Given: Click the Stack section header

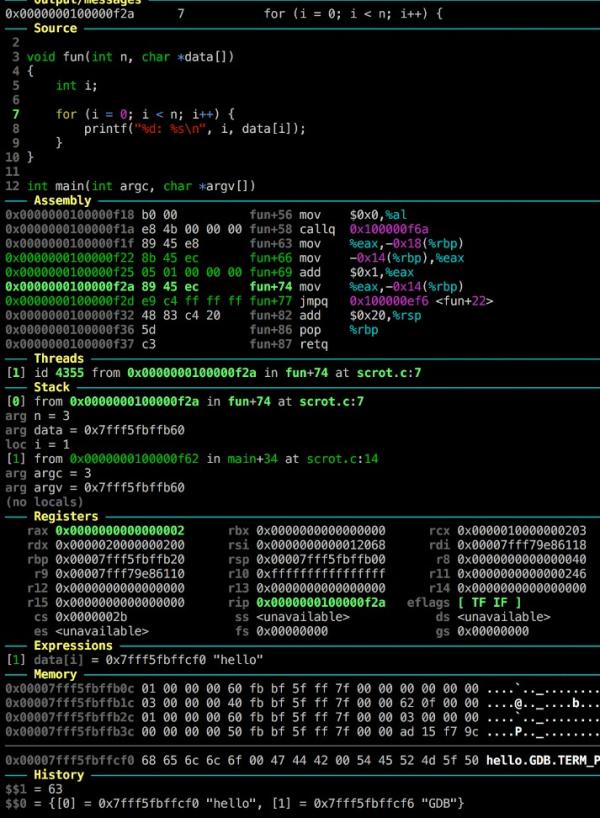Looking at the screenshot, I should point(52,386).
